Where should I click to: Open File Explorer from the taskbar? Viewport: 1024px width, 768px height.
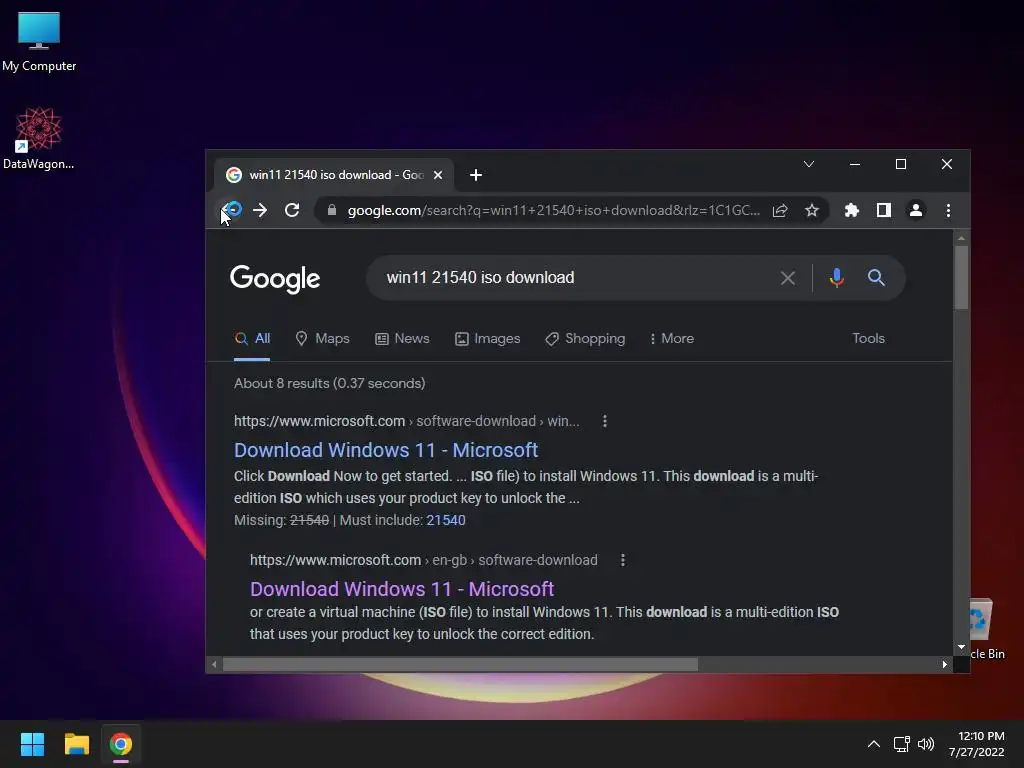pyautogui.click(x=76, y=744)
